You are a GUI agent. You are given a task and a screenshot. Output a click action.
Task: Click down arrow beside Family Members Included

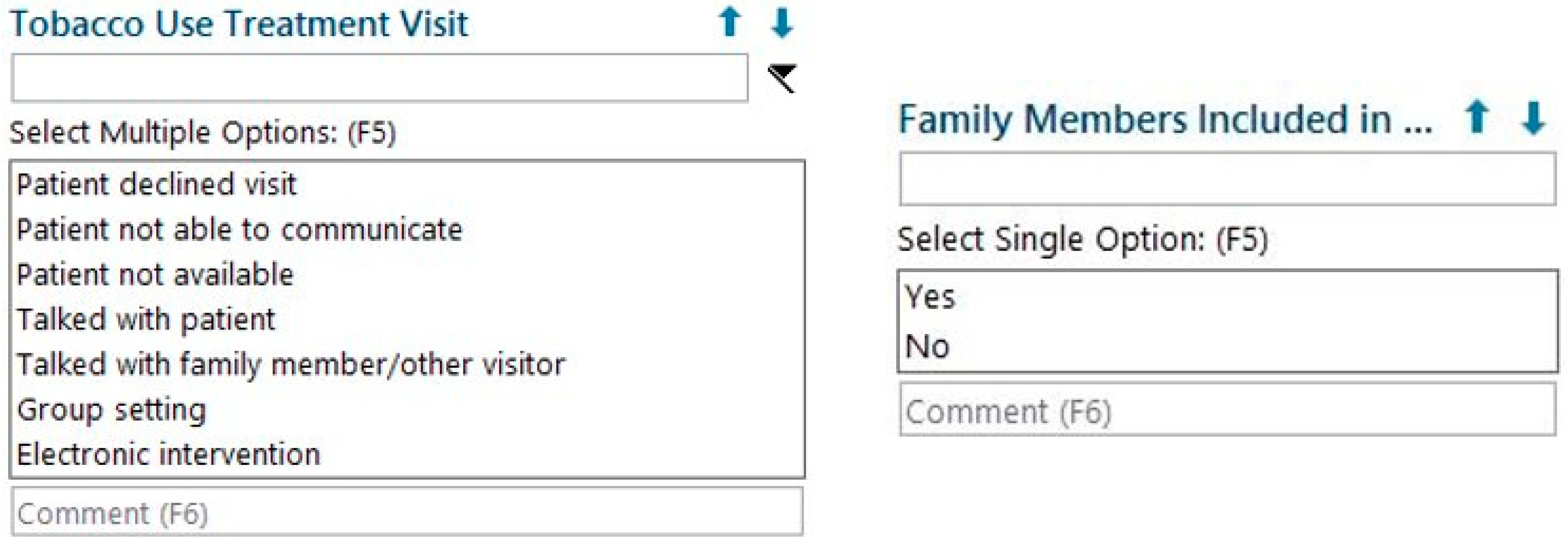[x=1533, y=118]
